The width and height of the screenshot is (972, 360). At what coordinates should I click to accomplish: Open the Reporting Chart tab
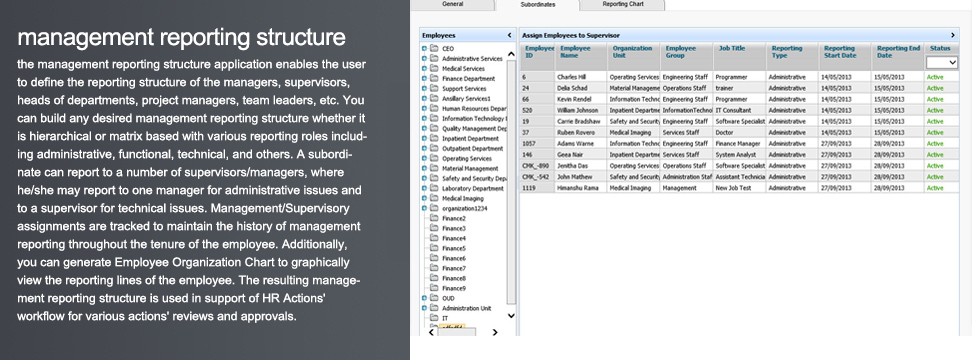click(x=622, y=4)
